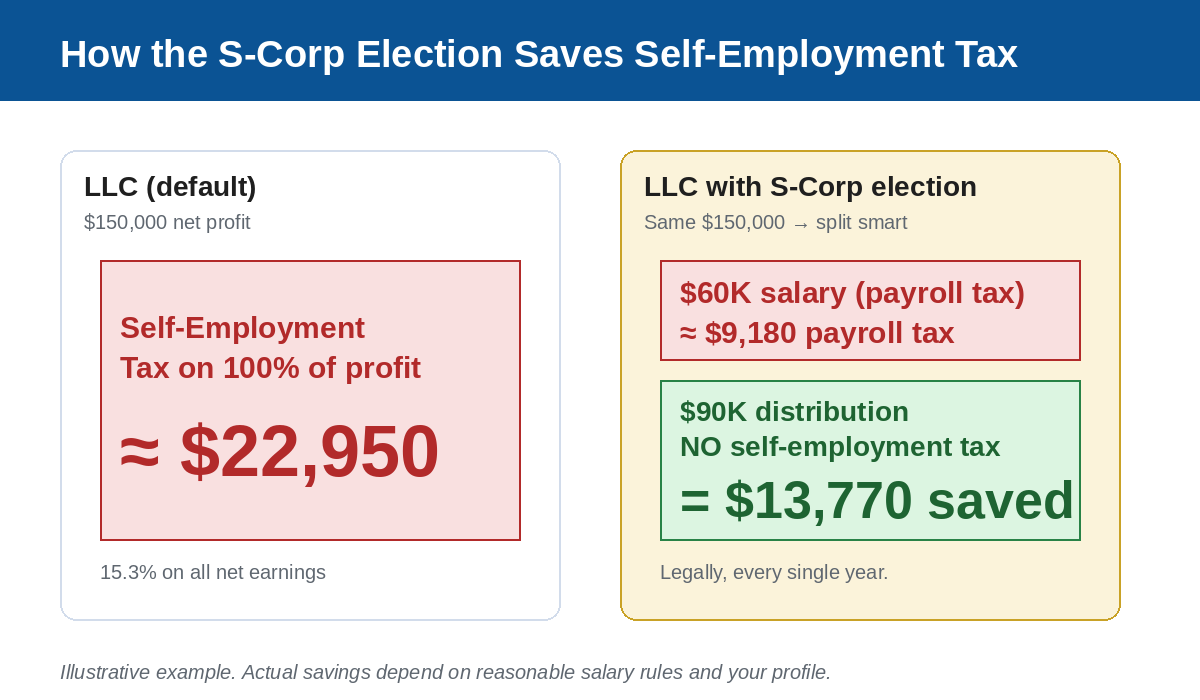Select the "Same $150,000" subtitle text

(714, 222)
